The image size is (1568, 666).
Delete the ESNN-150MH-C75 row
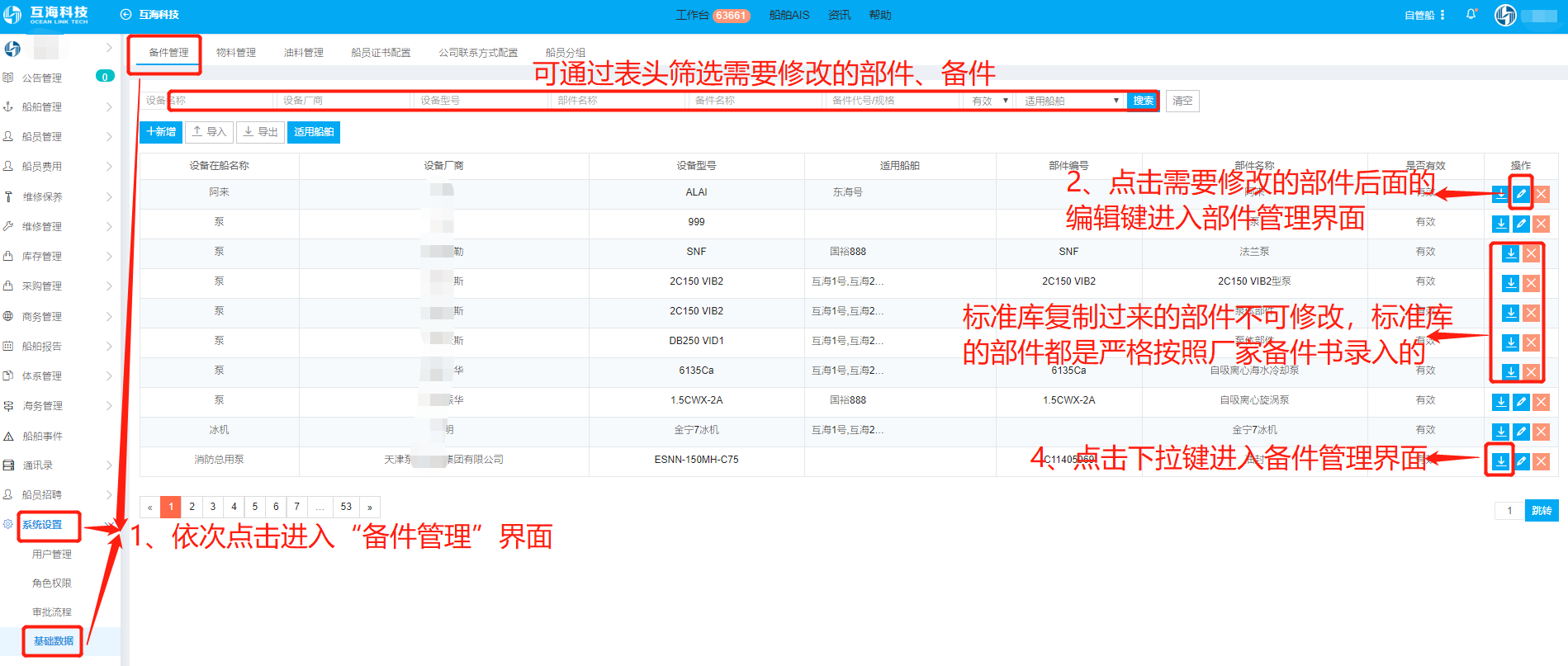pyautogui.click(x=1541, y=461)
